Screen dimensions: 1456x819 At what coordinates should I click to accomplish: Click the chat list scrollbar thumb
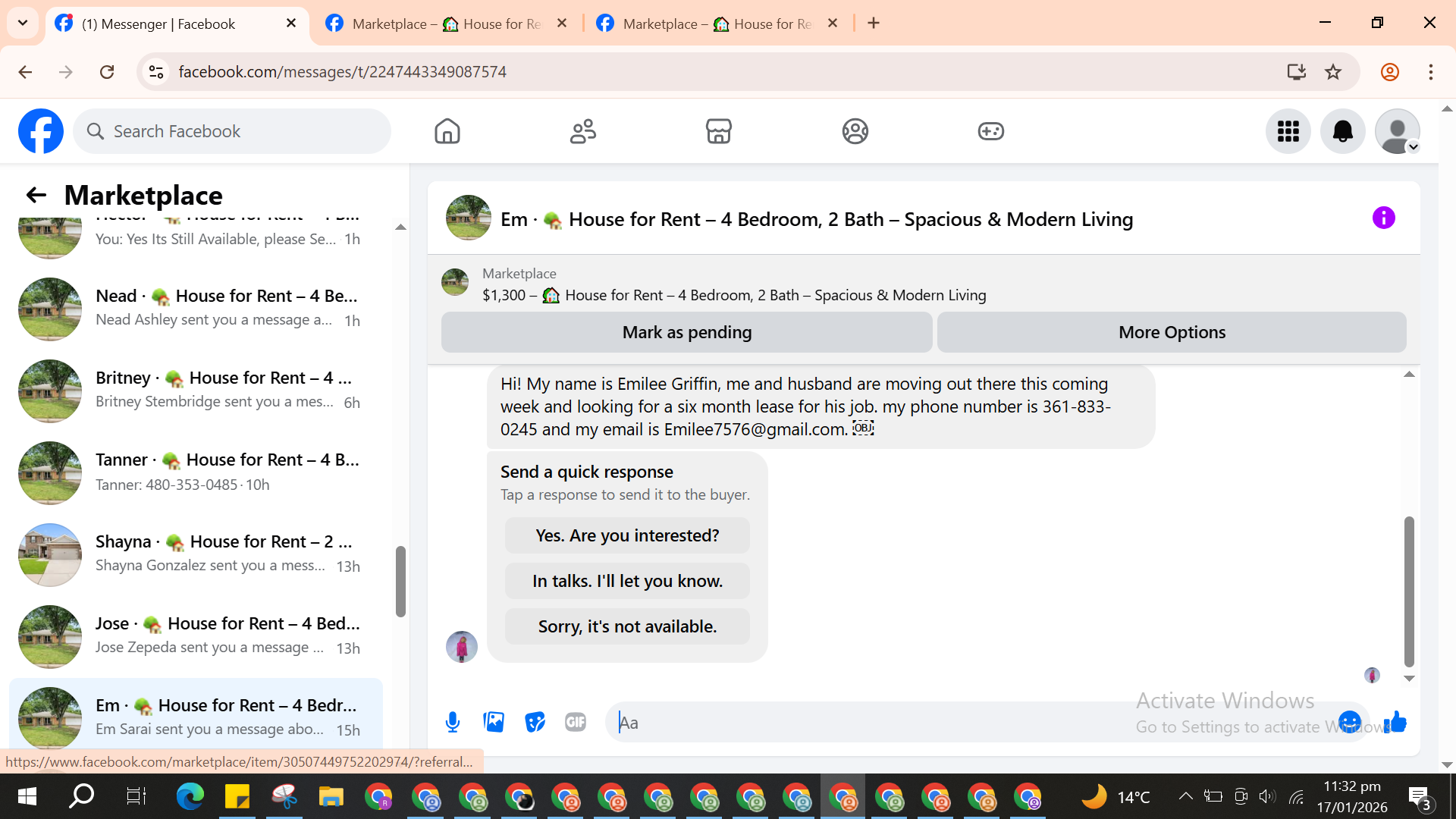tap(400, 581)
